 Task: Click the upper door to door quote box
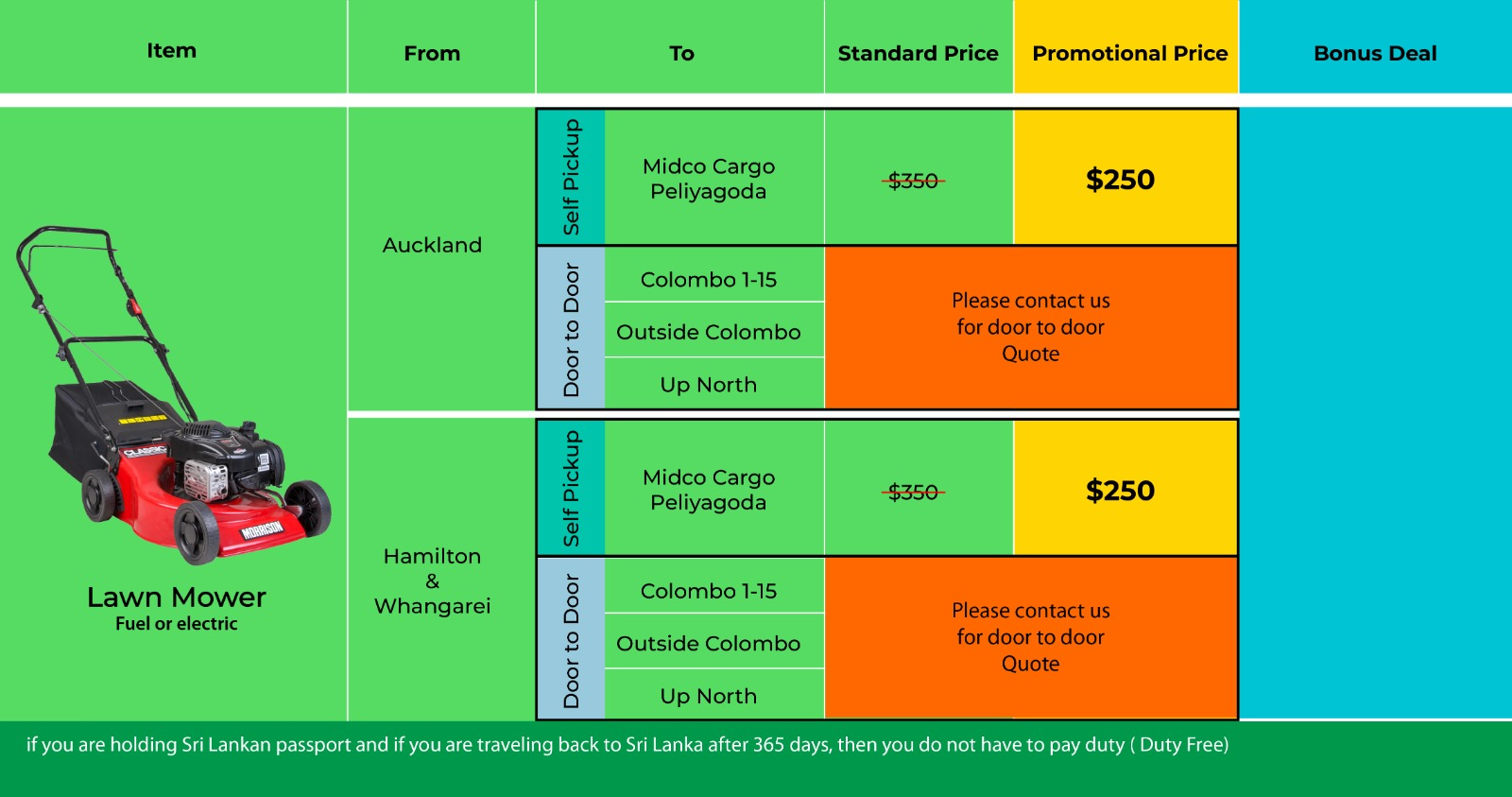pos(1030,327)
